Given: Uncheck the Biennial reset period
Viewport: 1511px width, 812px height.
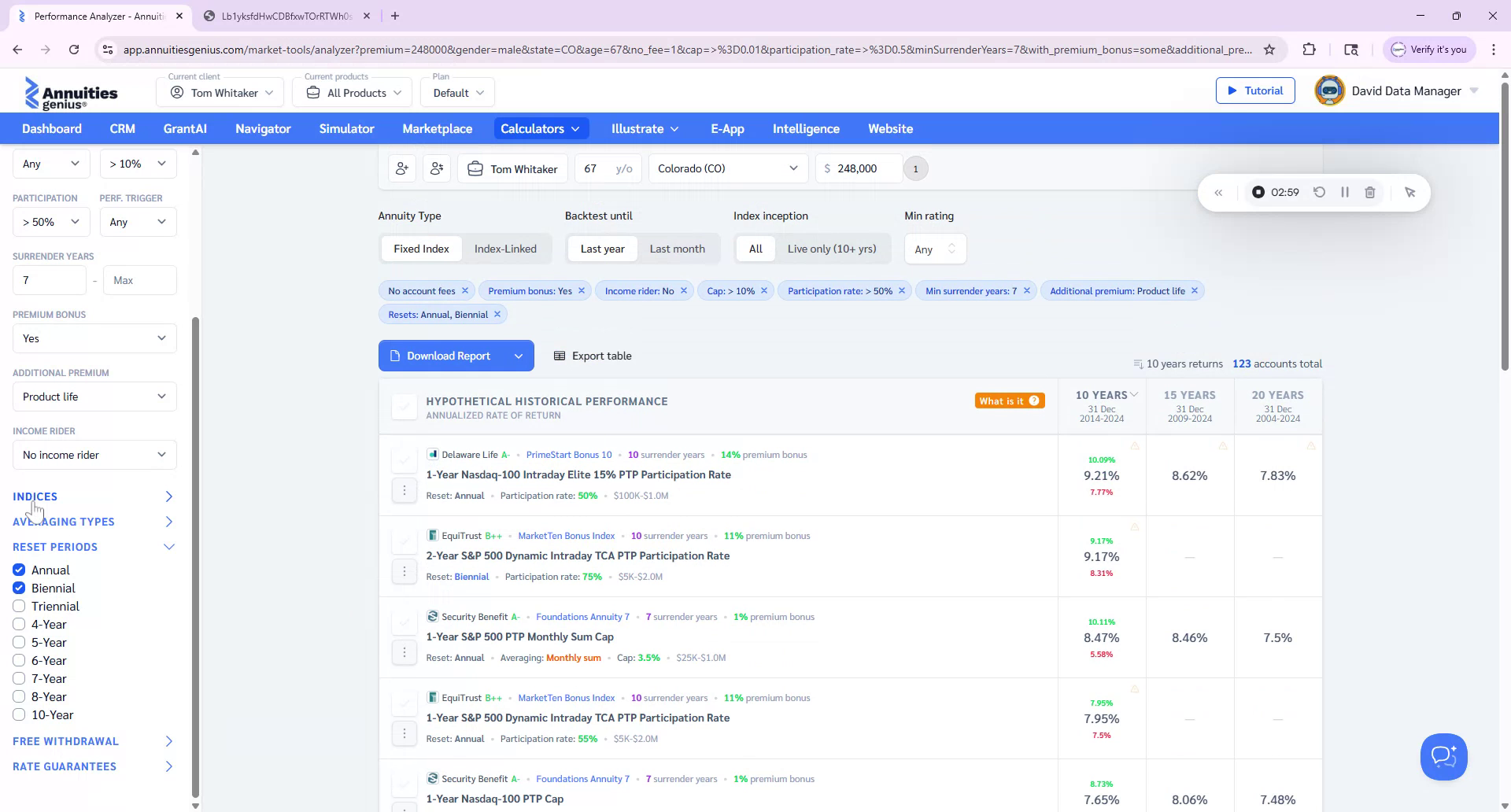Looking at the screenshot, I should pos(19,588).
